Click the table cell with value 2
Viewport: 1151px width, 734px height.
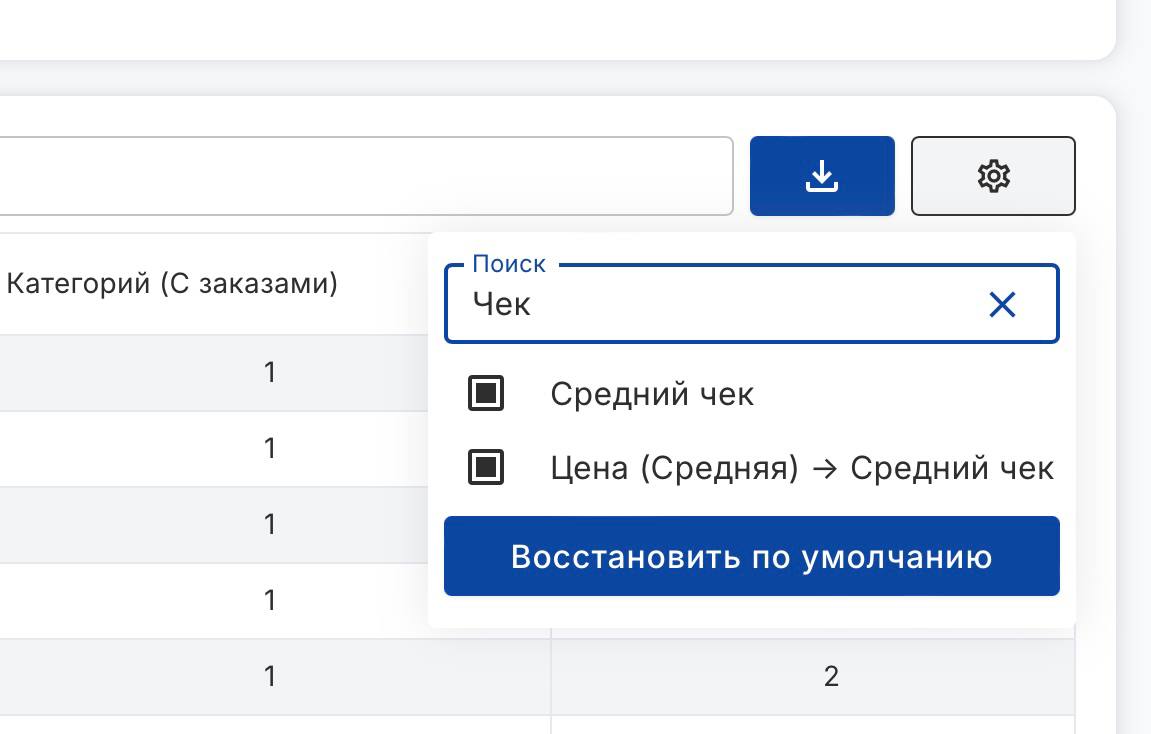[x=830, y=677]
